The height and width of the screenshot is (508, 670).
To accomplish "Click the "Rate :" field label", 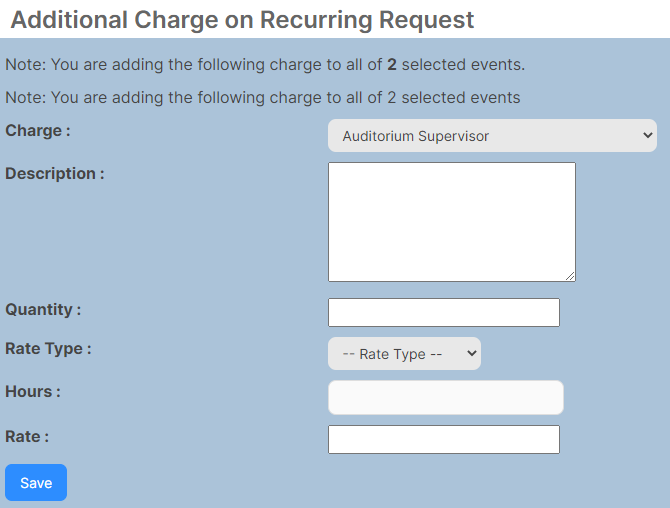I will pyautogui.click(x=27, y=437).
